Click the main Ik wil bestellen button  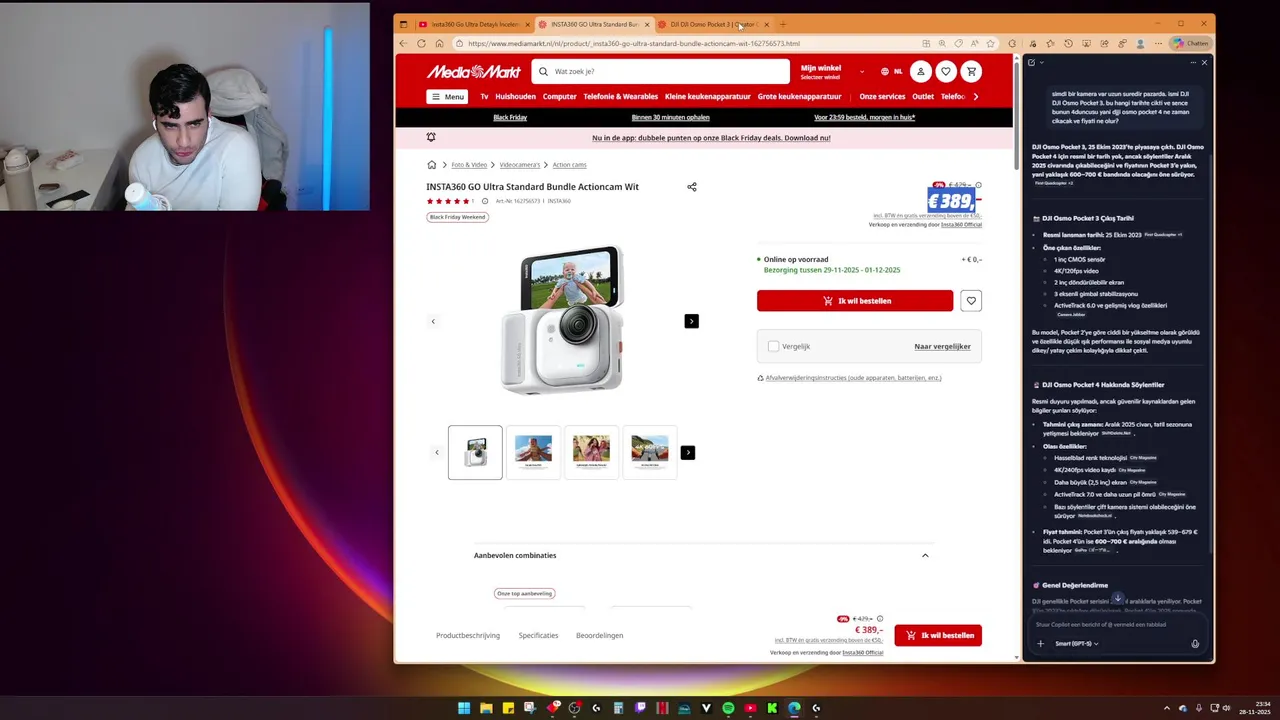[855, 301]
